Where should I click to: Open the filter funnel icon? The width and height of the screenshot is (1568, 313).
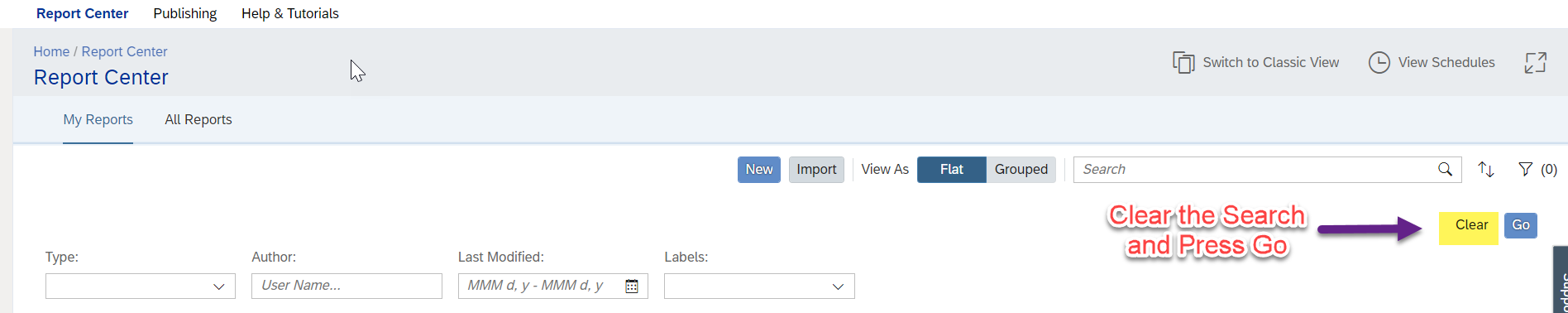click(1525, 169)
